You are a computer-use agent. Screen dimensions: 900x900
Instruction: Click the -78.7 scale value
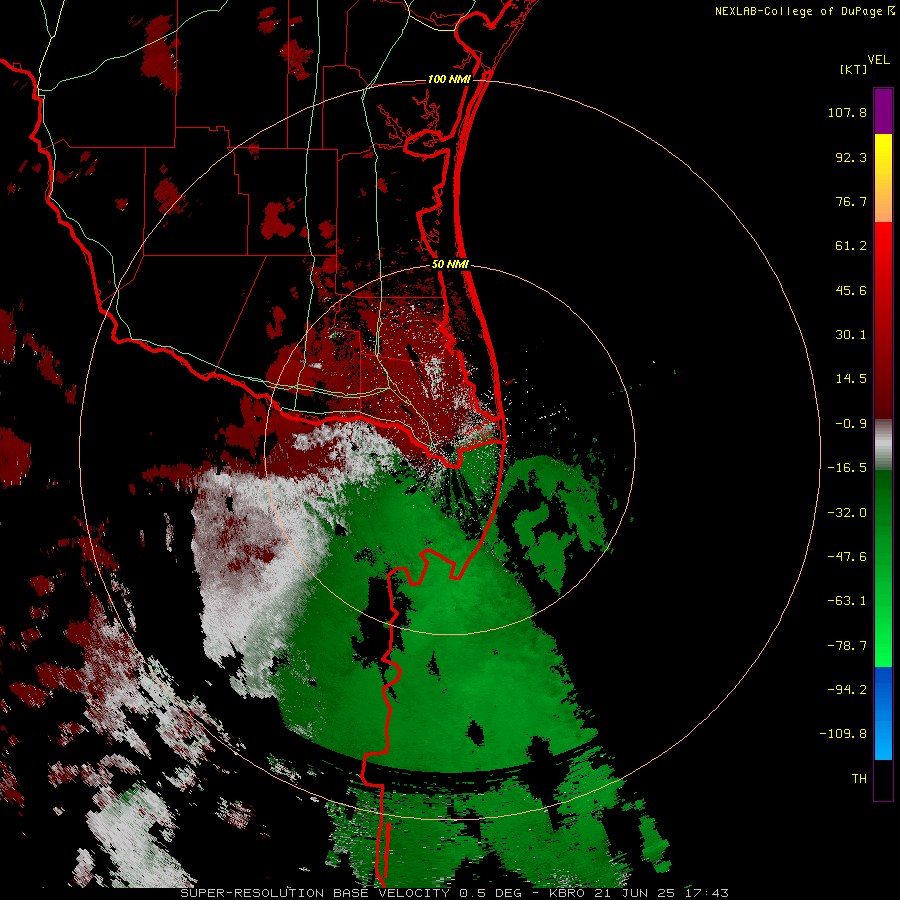coord(847,646)
